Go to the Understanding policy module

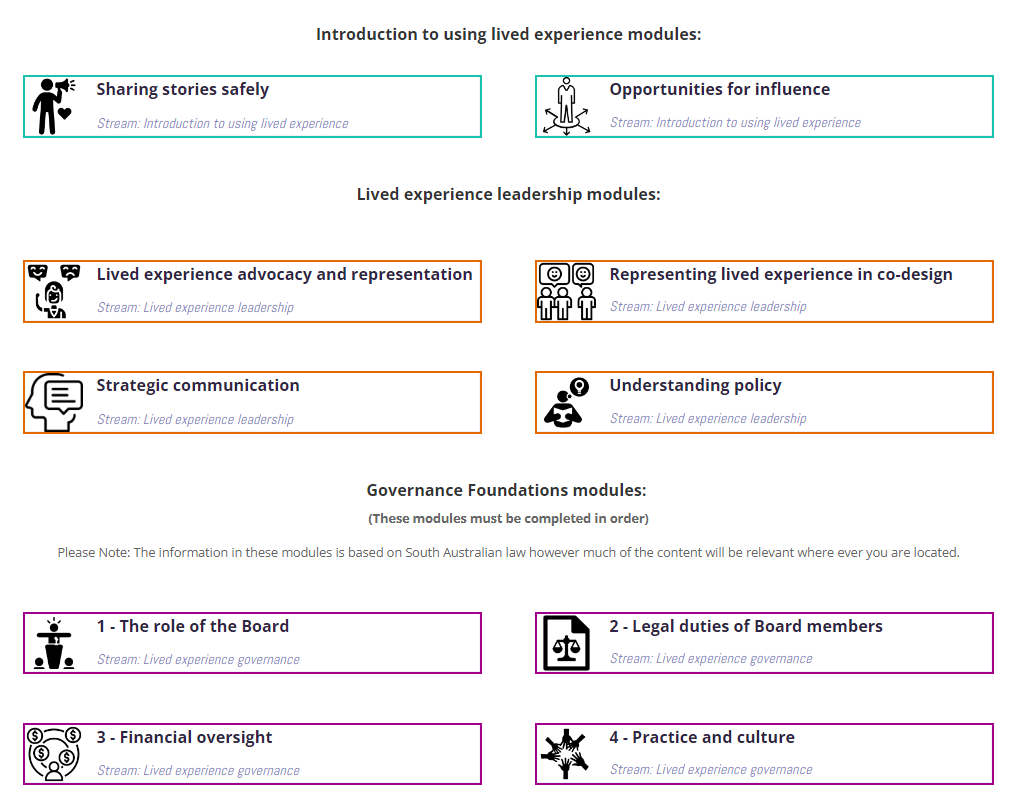(x=695, y=386)
